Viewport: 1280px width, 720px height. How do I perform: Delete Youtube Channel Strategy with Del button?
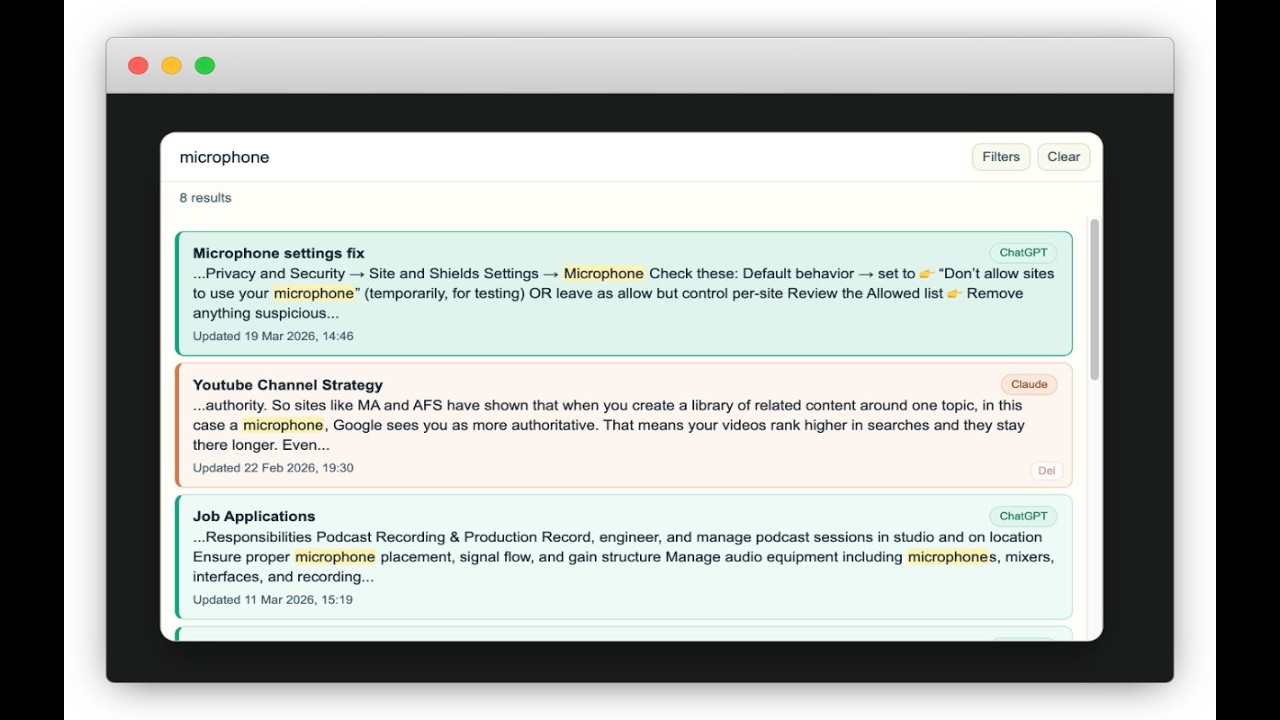[1046, 471]
